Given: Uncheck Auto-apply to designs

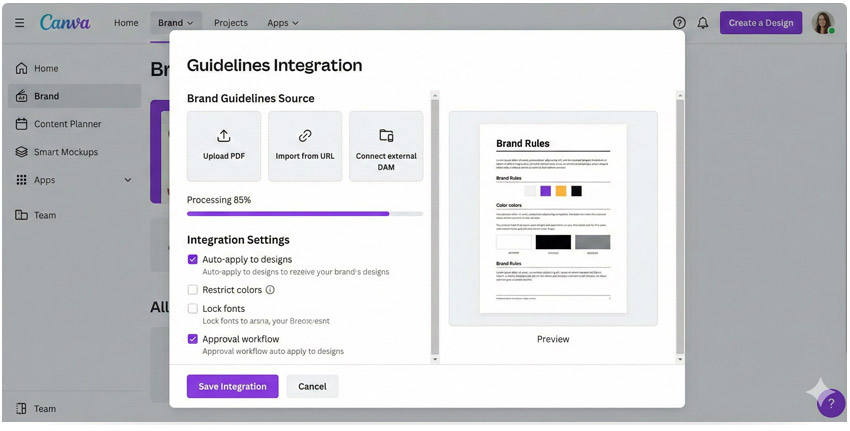Looking at the screenshot, I should coord(192,259).
